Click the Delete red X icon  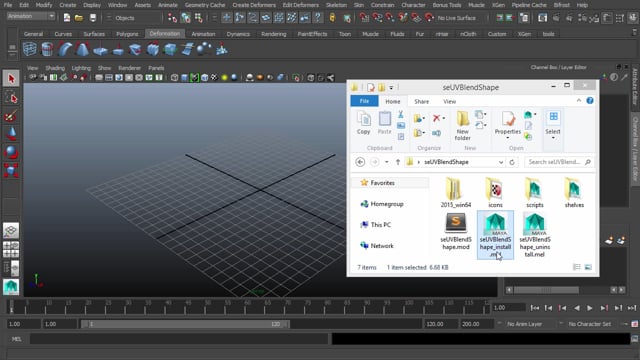pos(437,118)
